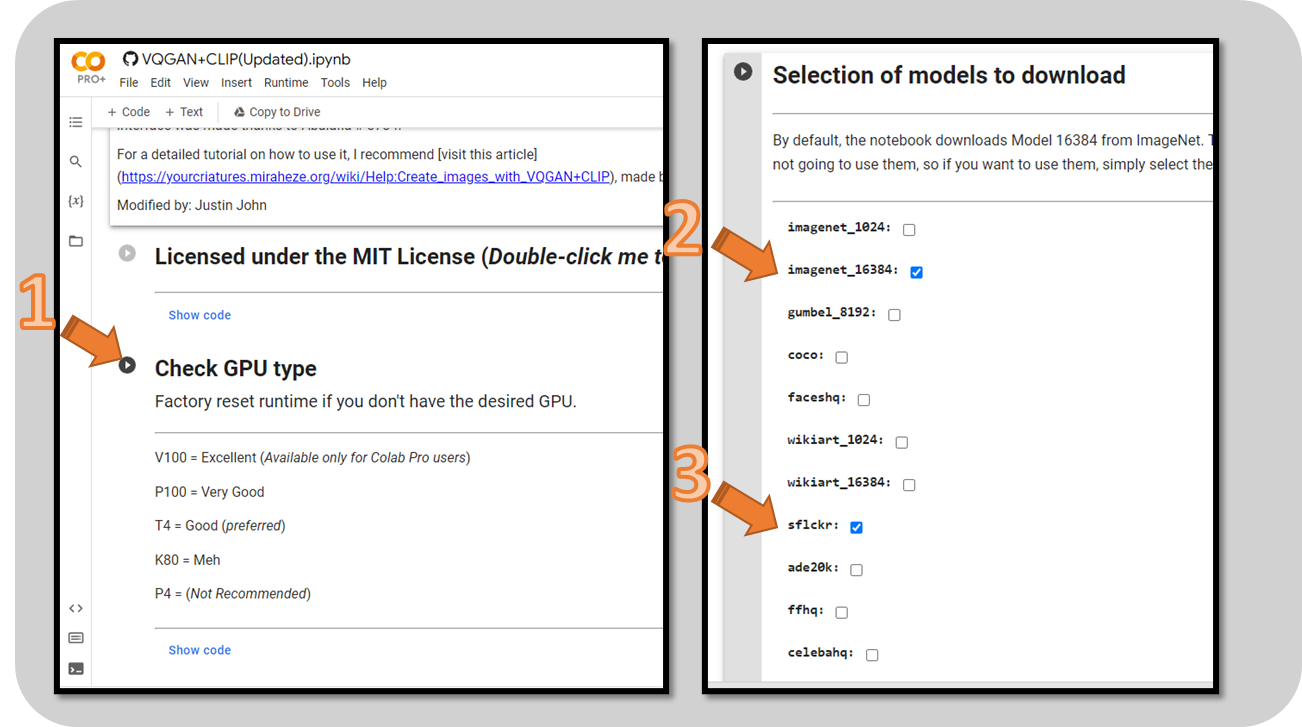Click 'Modified by: Justin John' text
The image size is (1302, 727).
click(x=192, y=205)
